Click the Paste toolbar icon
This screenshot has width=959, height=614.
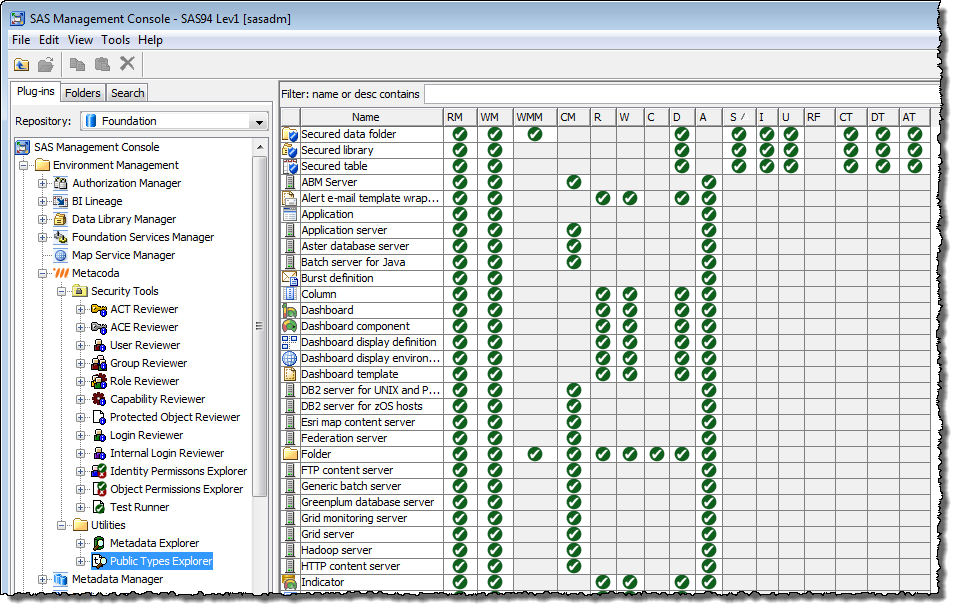pyautogui.click(x=102, y=64)
